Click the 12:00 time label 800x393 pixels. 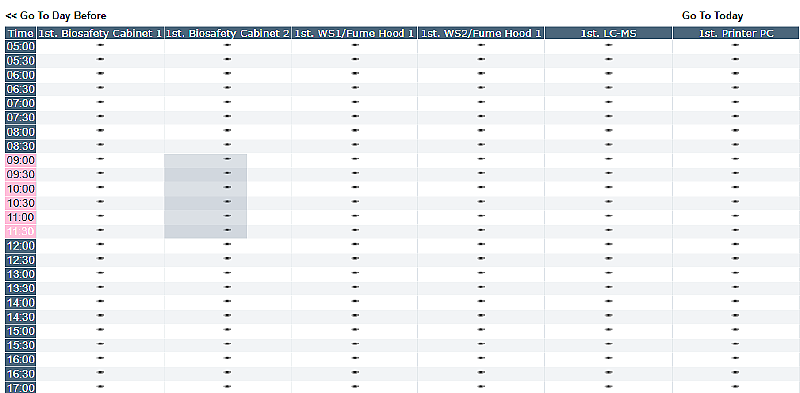[x=20, y=245]
